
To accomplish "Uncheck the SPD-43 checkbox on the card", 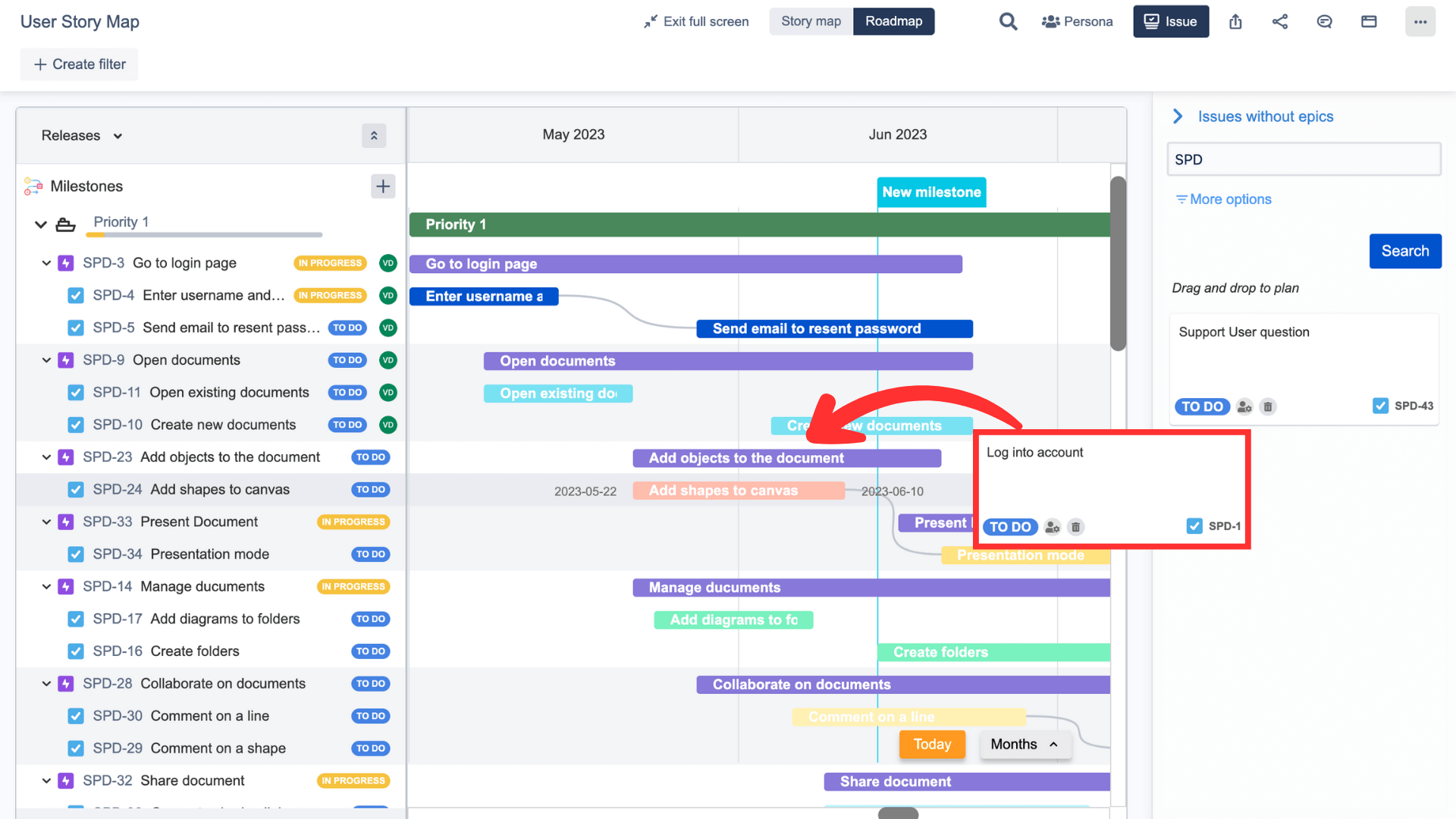I will click(x=1381, y=406).
